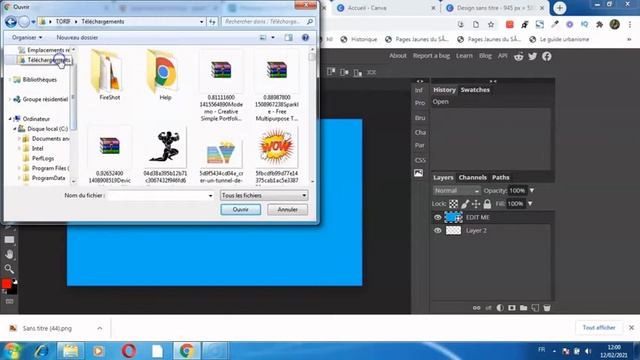Open the image icon in the side panel strip
Viewport: 640px width, 360px height.
pyautogui.click(x=419, y=173)
